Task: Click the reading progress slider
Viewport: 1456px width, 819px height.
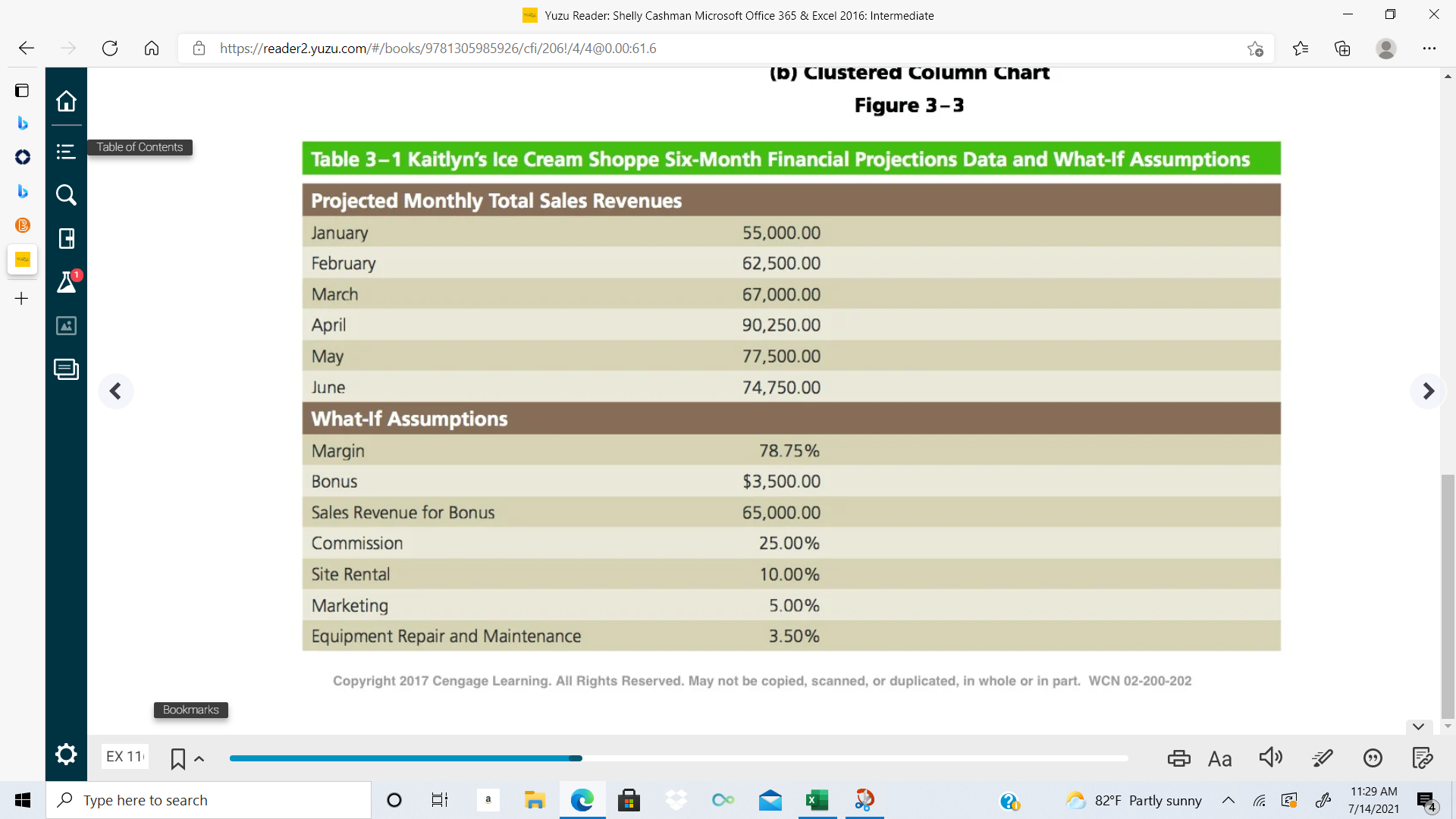Action: [x=678, y=758]
